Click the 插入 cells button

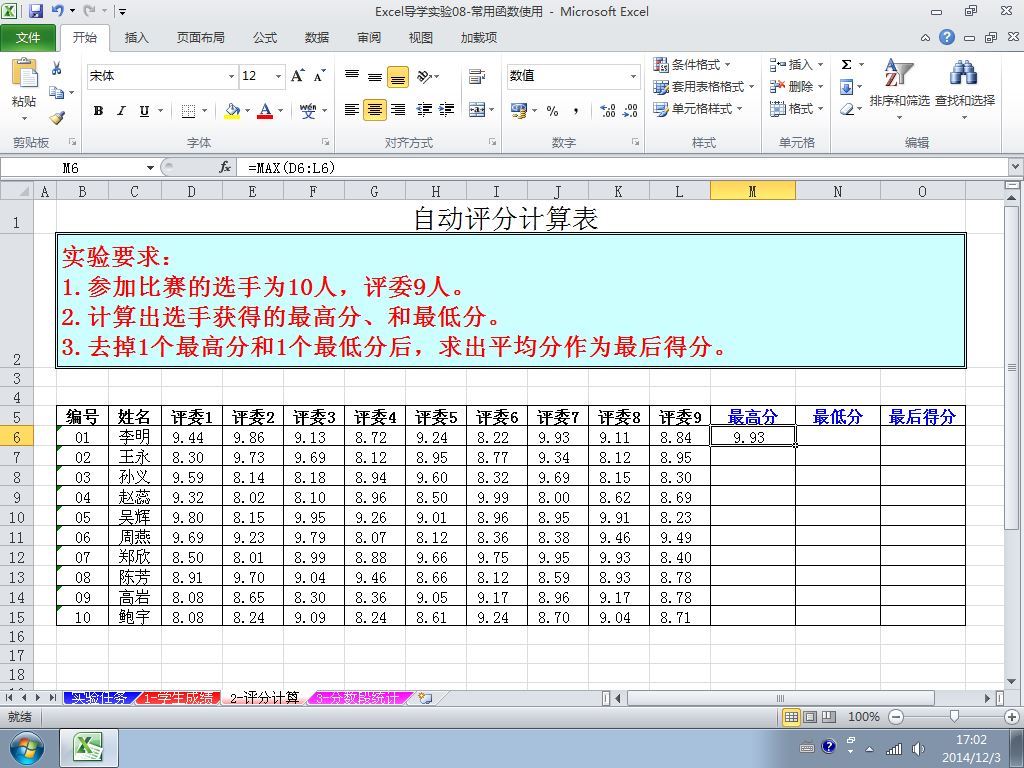(x=796, y=65)
